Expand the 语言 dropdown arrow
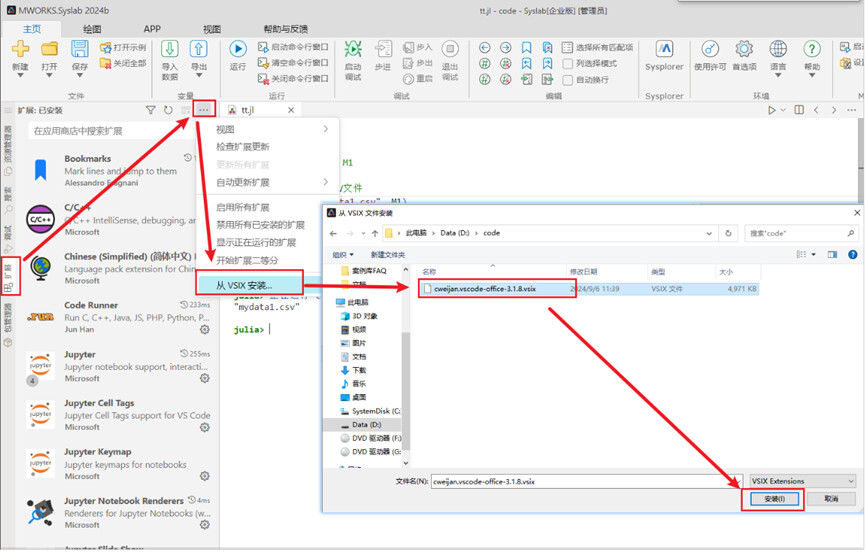 click(778, 76)
